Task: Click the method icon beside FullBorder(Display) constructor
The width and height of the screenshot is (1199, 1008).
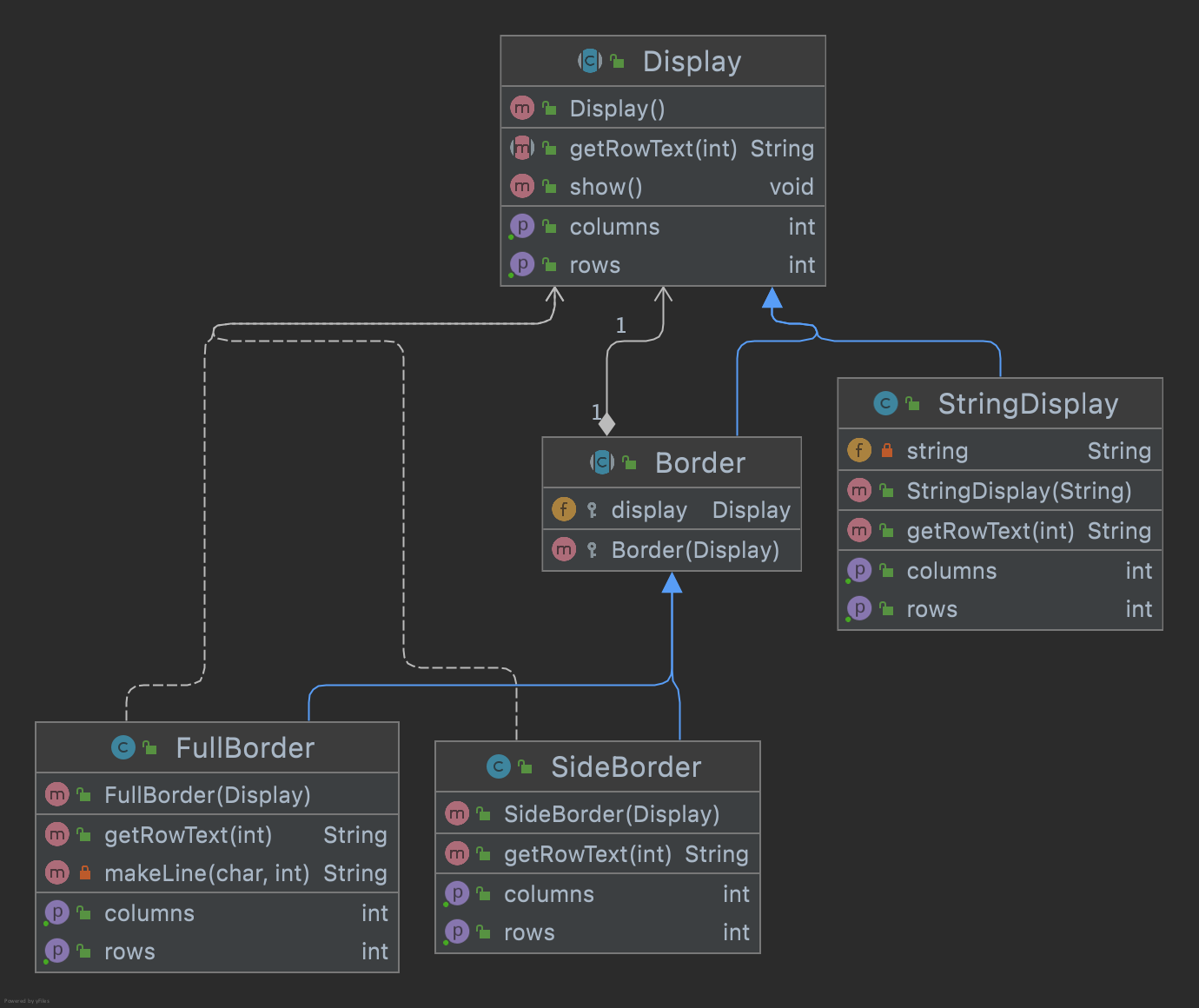Action: [56, 794]
